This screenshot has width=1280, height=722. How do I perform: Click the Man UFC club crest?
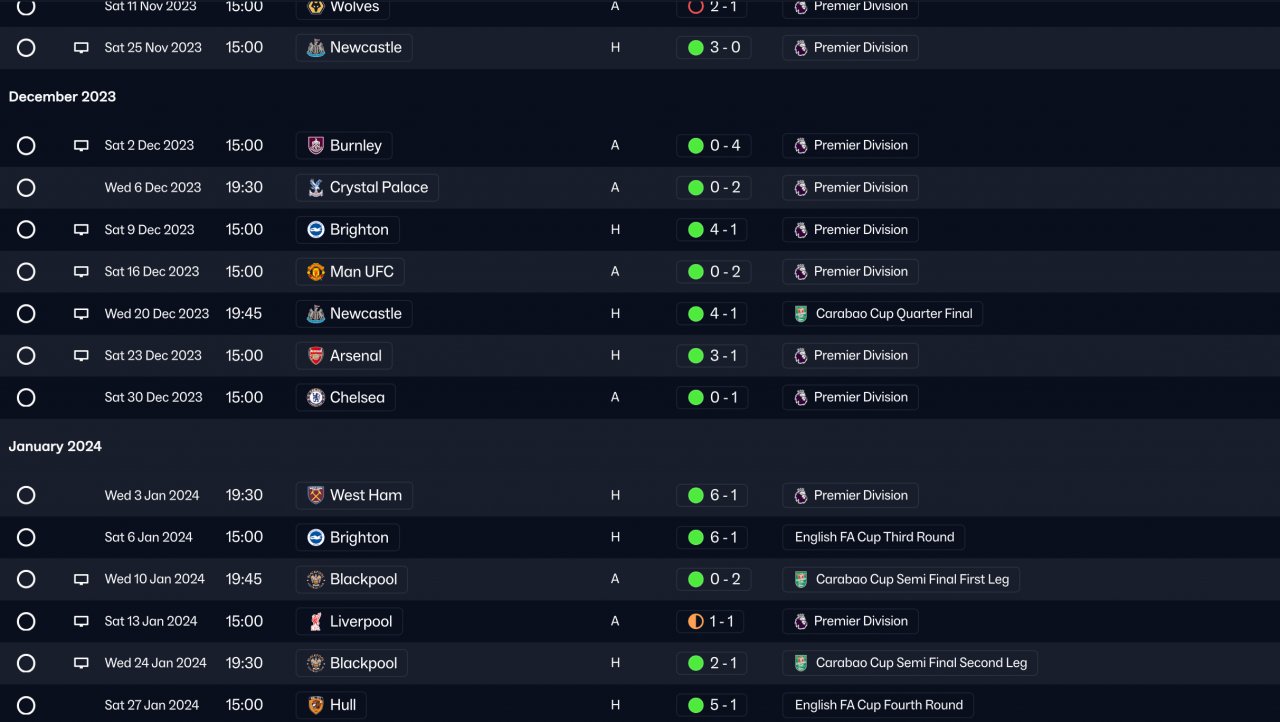click(316, 272)
